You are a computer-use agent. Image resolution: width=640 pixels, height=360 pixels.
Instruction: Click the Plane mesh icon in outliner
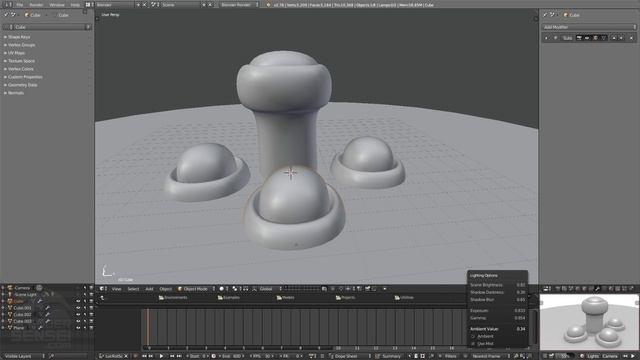click(x=10, y=328)
